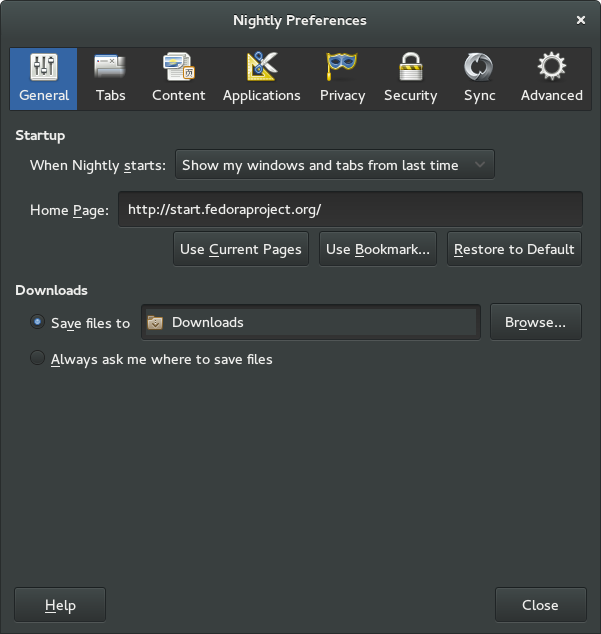
Task: Open the Applications preferences pane
Action: (262, 79)
